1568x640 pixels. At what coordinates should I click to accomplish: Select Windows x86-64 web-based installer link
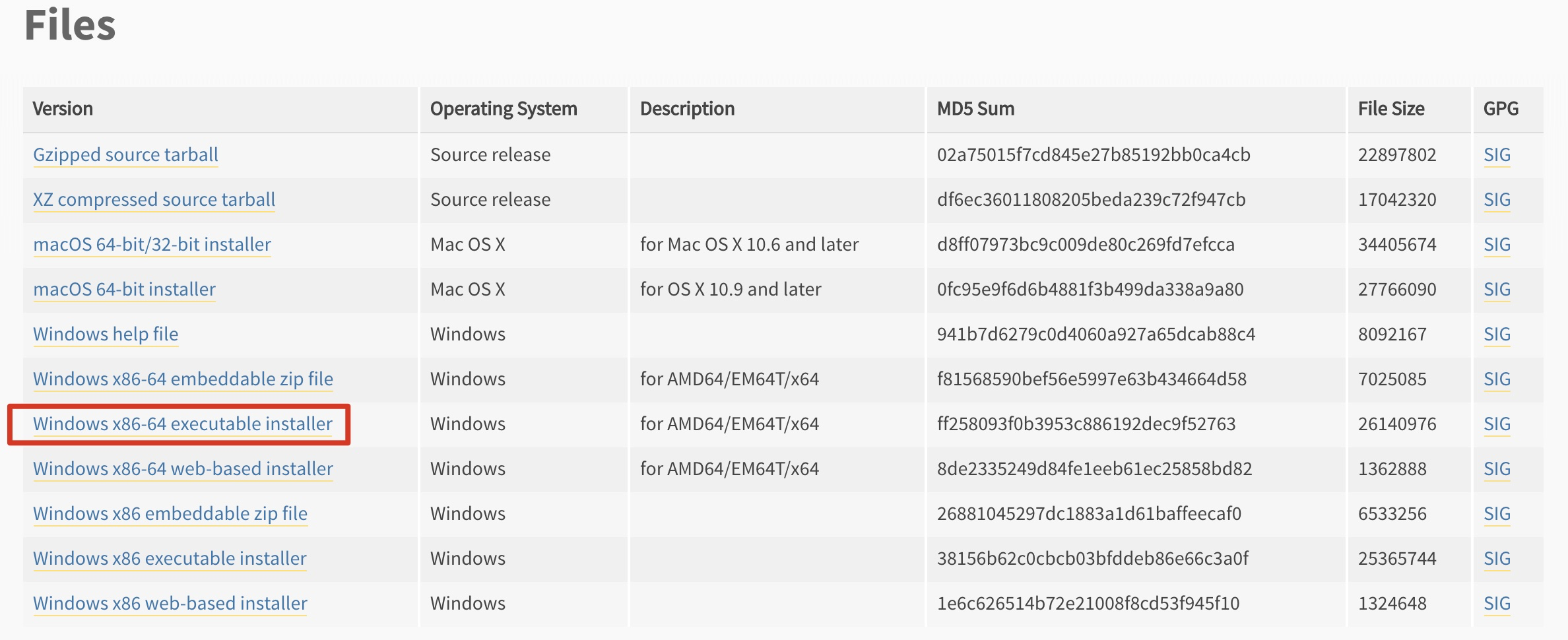point(183,469)
